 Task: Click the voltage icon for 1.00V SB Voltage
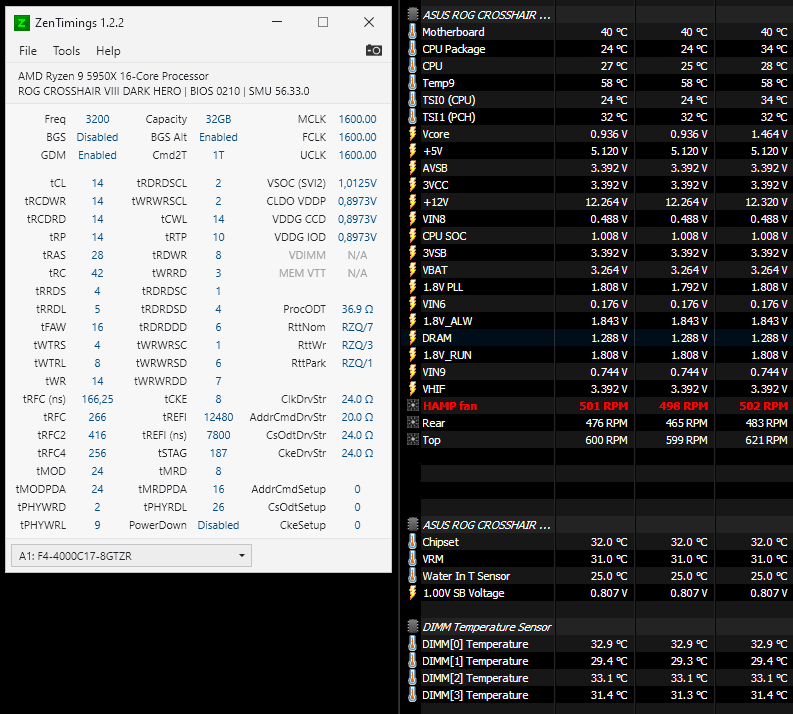413,593
